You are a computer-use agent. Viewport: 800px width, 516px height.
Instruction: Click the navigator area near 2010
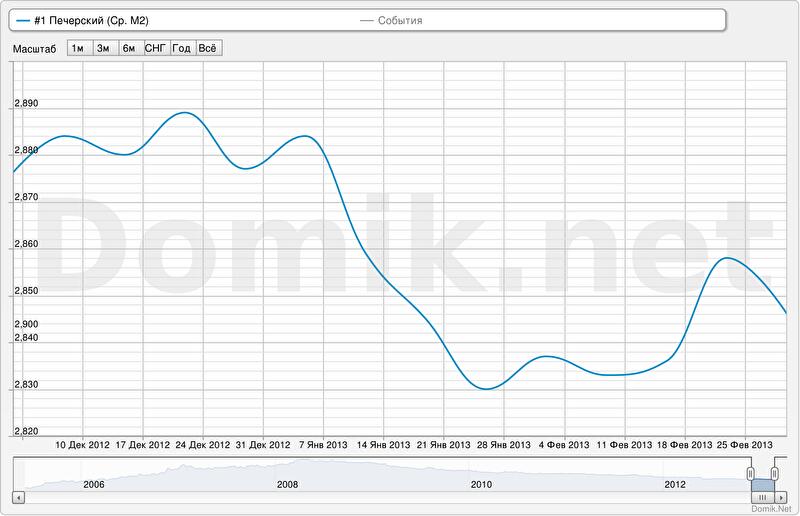coord(482,473)
